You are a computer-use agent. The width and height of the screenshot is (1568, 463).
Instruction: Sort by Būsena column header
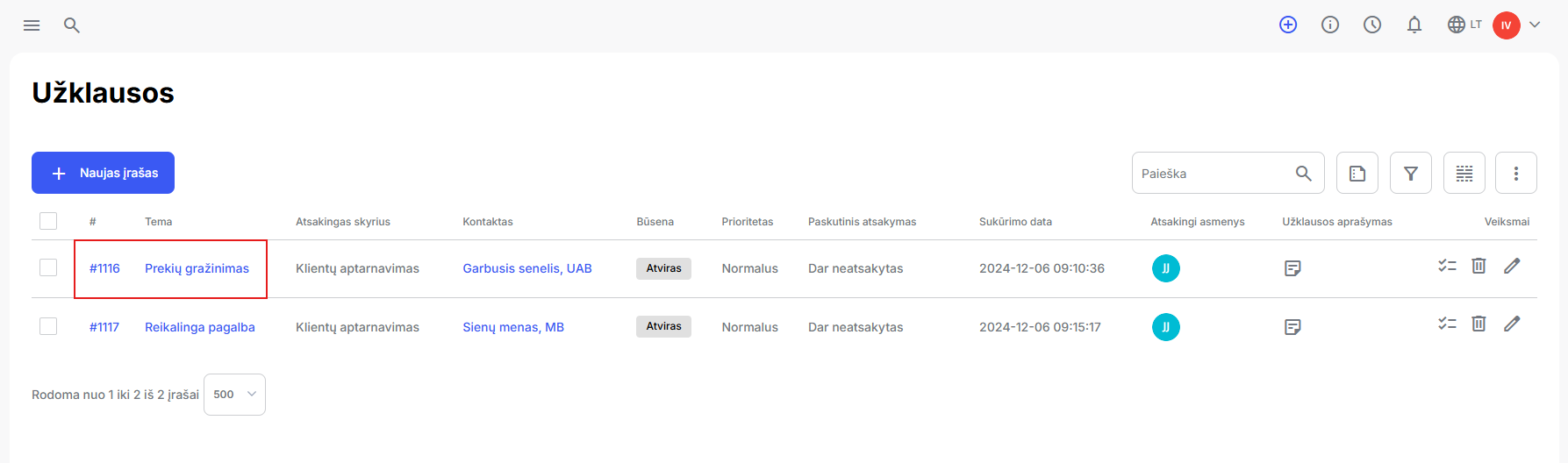pos(655,222)
